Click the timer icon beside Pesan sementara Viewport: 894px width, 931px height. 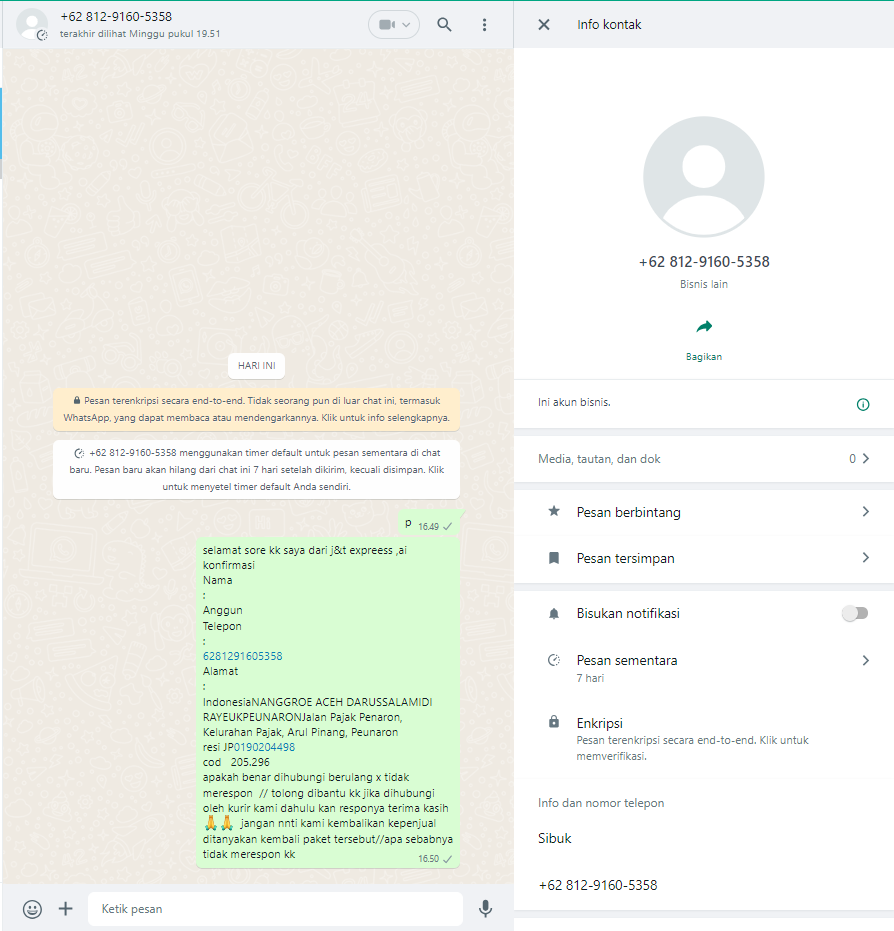(x=554, y=660)
